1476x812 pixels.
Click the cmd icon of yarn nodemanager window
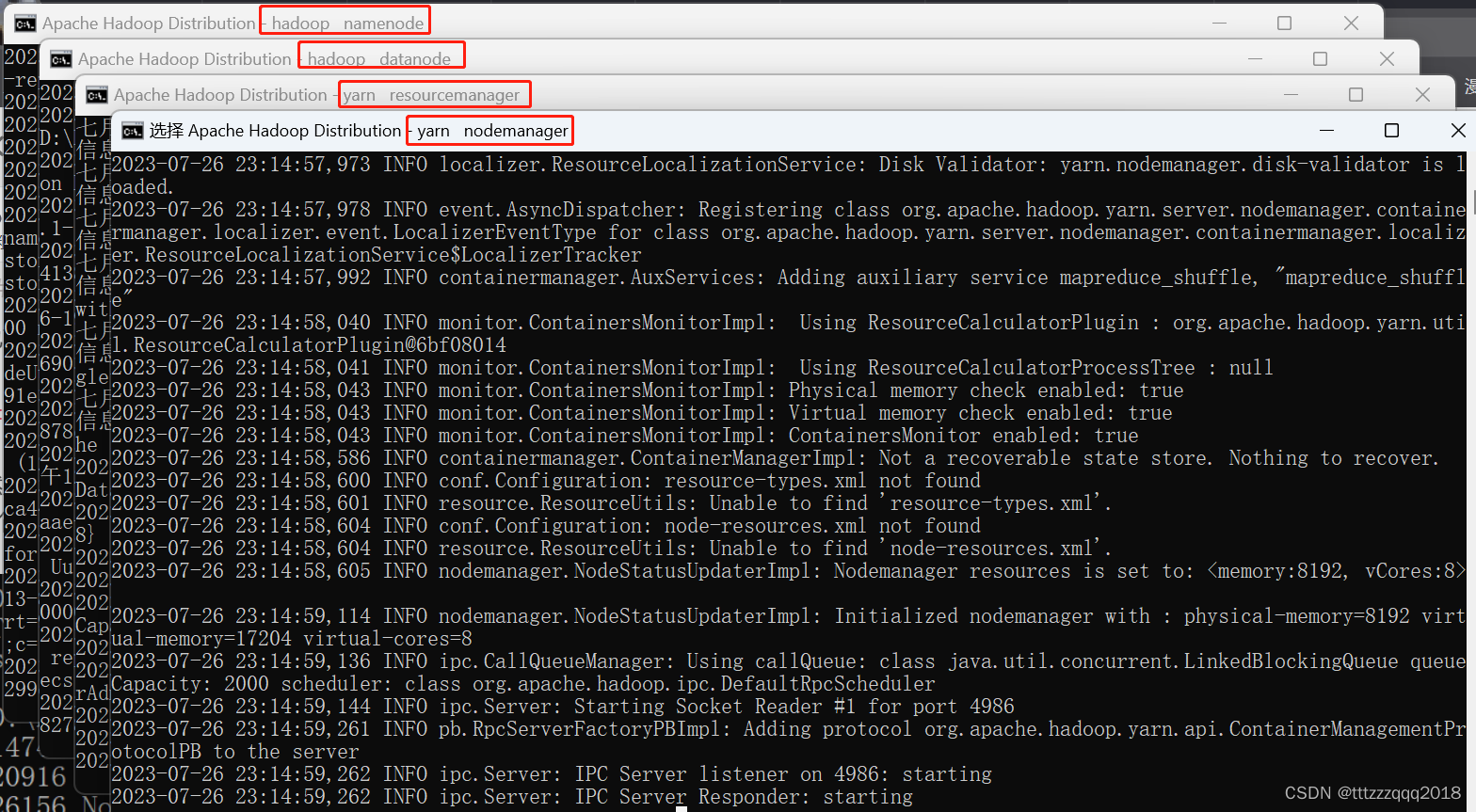pyautogui.click(x=133, y=131)
